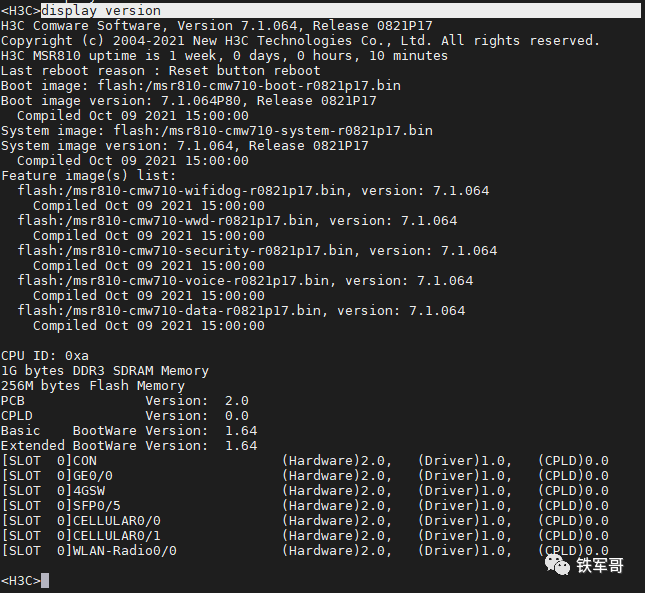The image size is (645, 594).
Task: Click the 铁军哥 watermark text
Action: coord(600,566)
